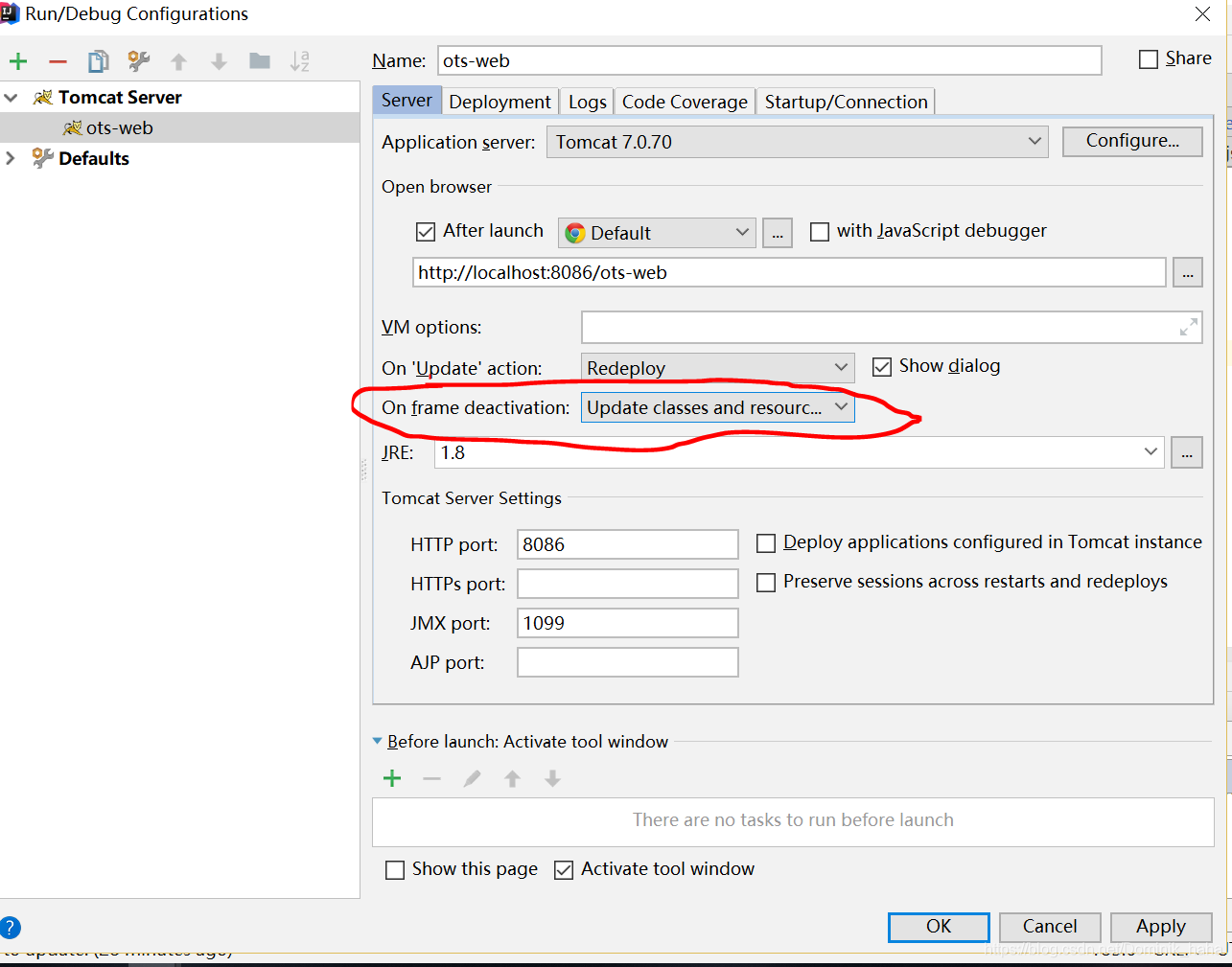
Task: Open edit defaults wrench icon in toolbar
Action: [139, 62]
